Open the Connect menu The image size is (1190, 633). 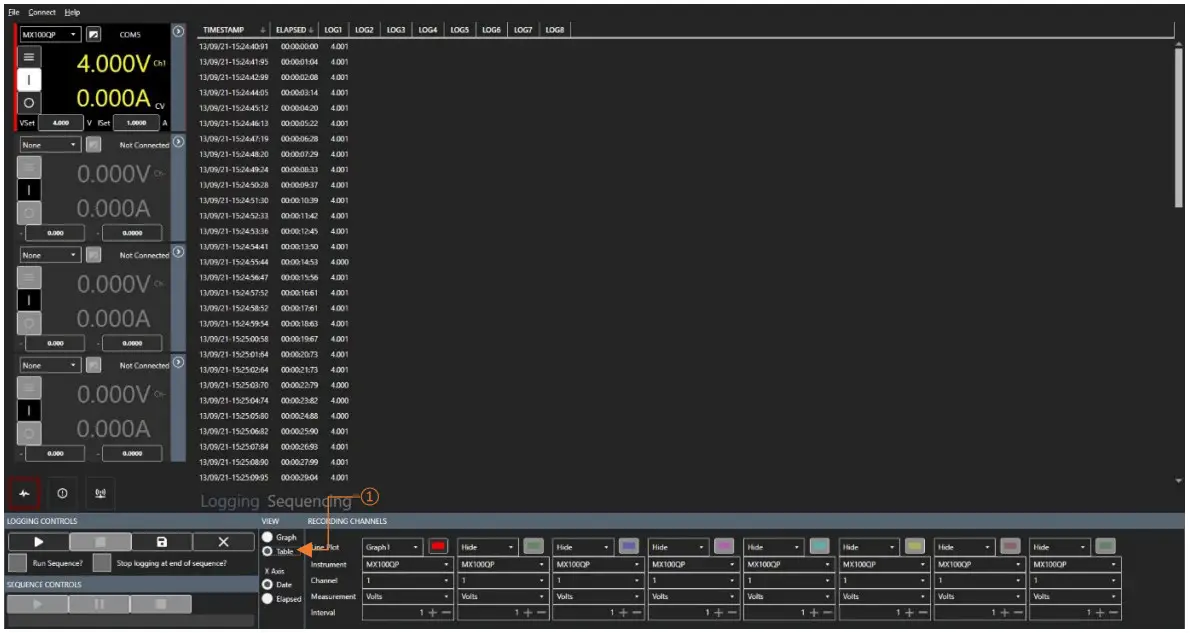pos(40,13)
